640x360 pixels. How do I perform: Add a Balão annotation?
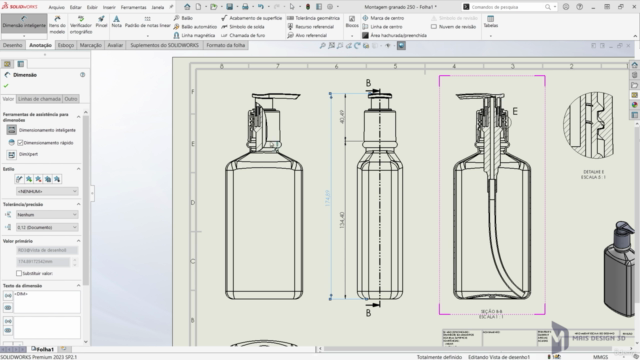coord(183,18)
